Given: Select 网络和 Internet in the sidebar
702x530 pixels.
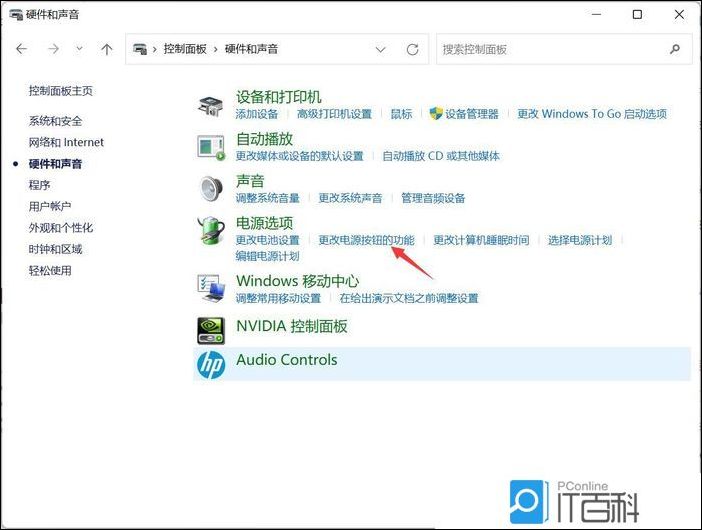Looking at the screenshot, I should click(66, 142).
